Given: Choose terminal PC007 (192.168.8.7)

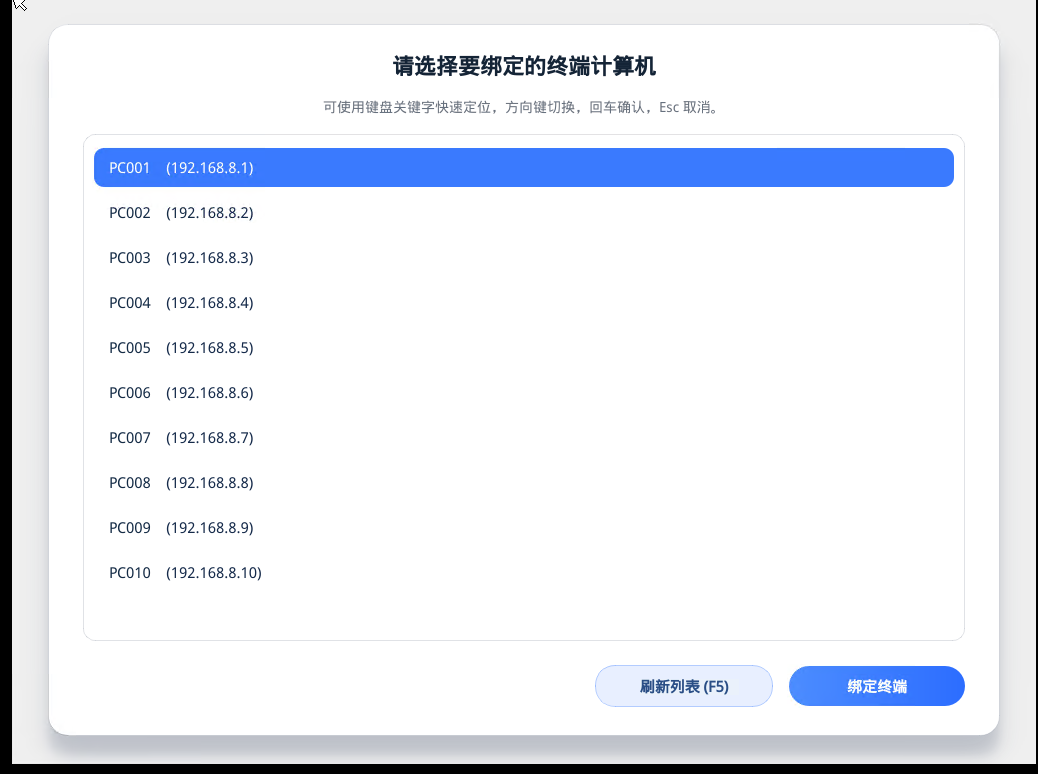Looking at the screenshot, I should (523, 437).
